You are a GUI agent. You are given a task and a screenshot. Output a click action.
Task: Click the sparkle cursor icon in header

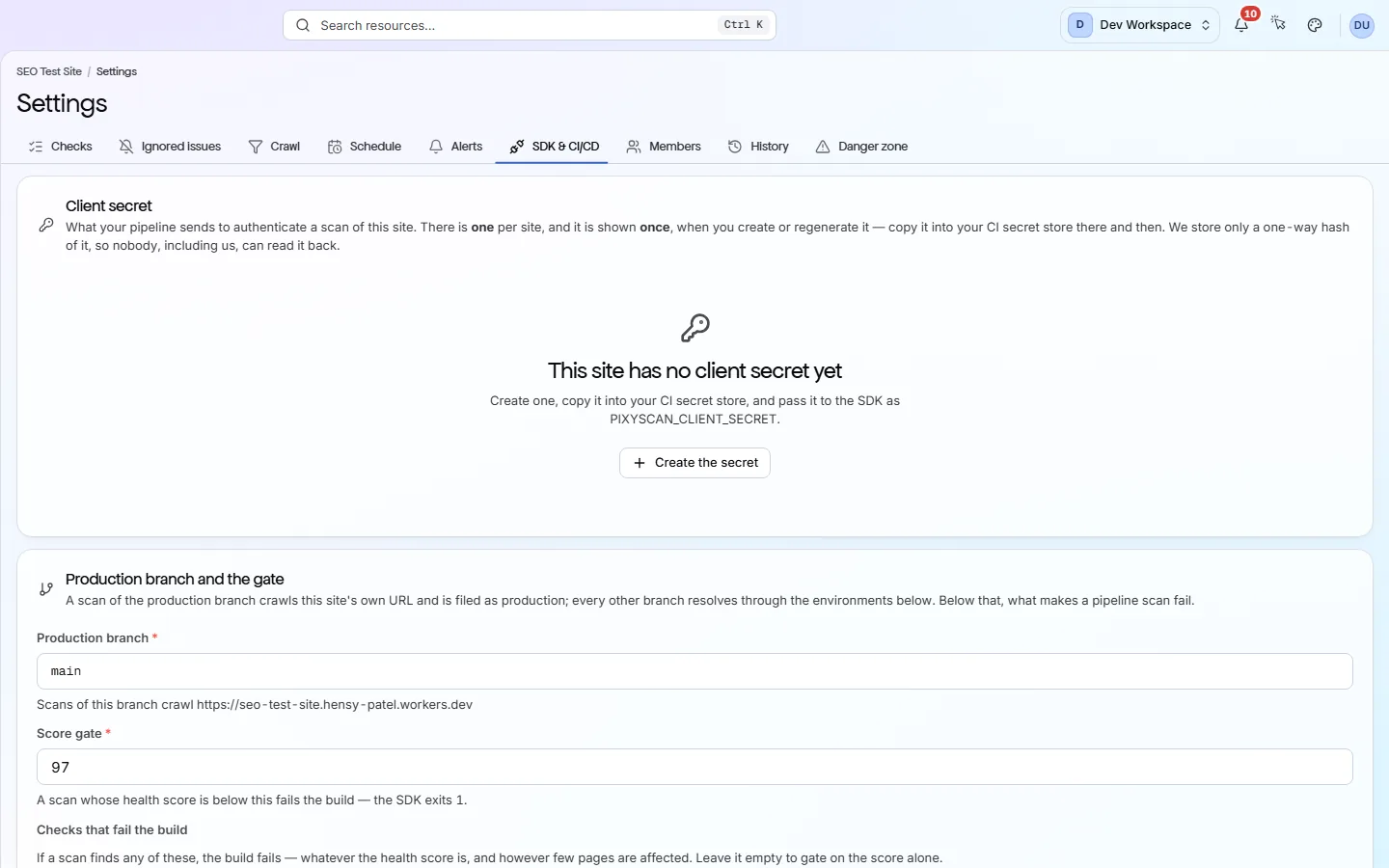pyautogui.click(x=1278, y=24)
